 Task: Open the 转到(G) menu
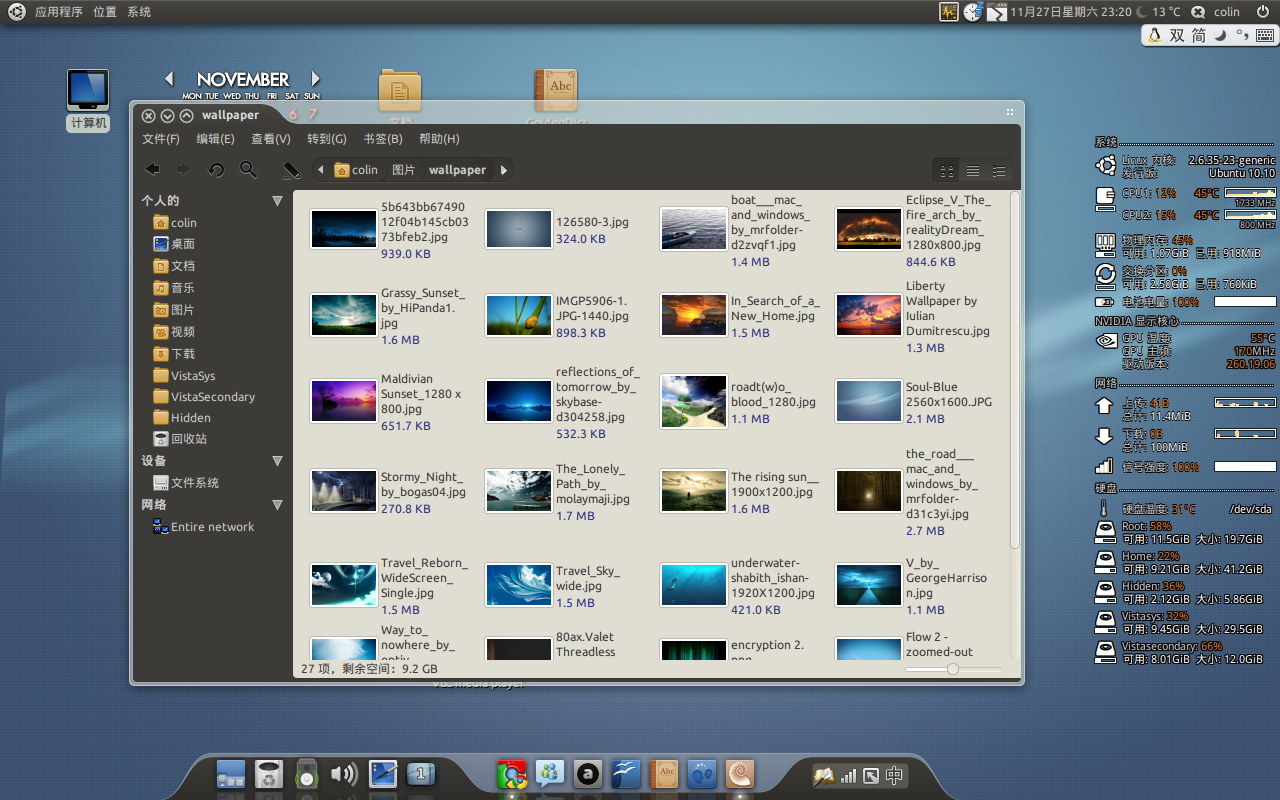(x=327, y=139)
